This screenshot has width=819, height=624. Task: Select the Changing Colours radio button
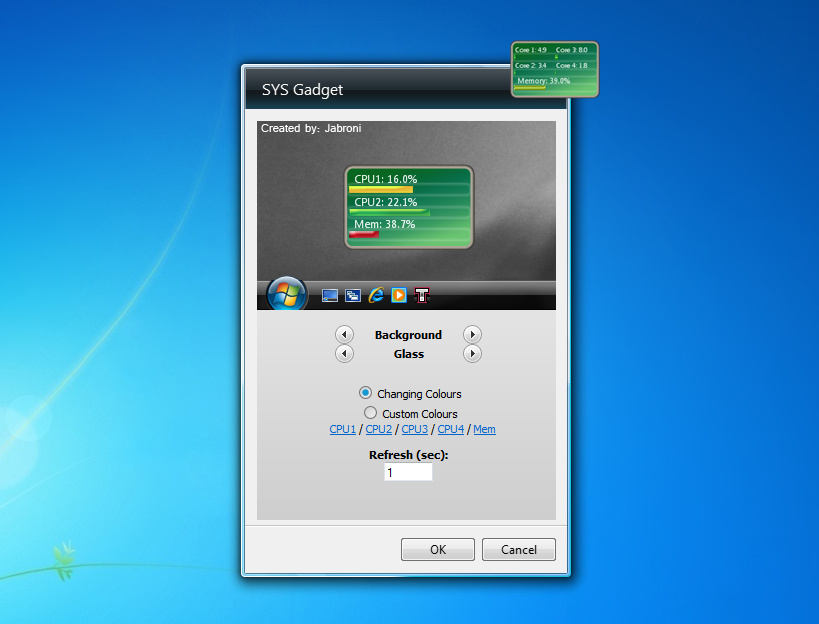(x=366, y=393)
